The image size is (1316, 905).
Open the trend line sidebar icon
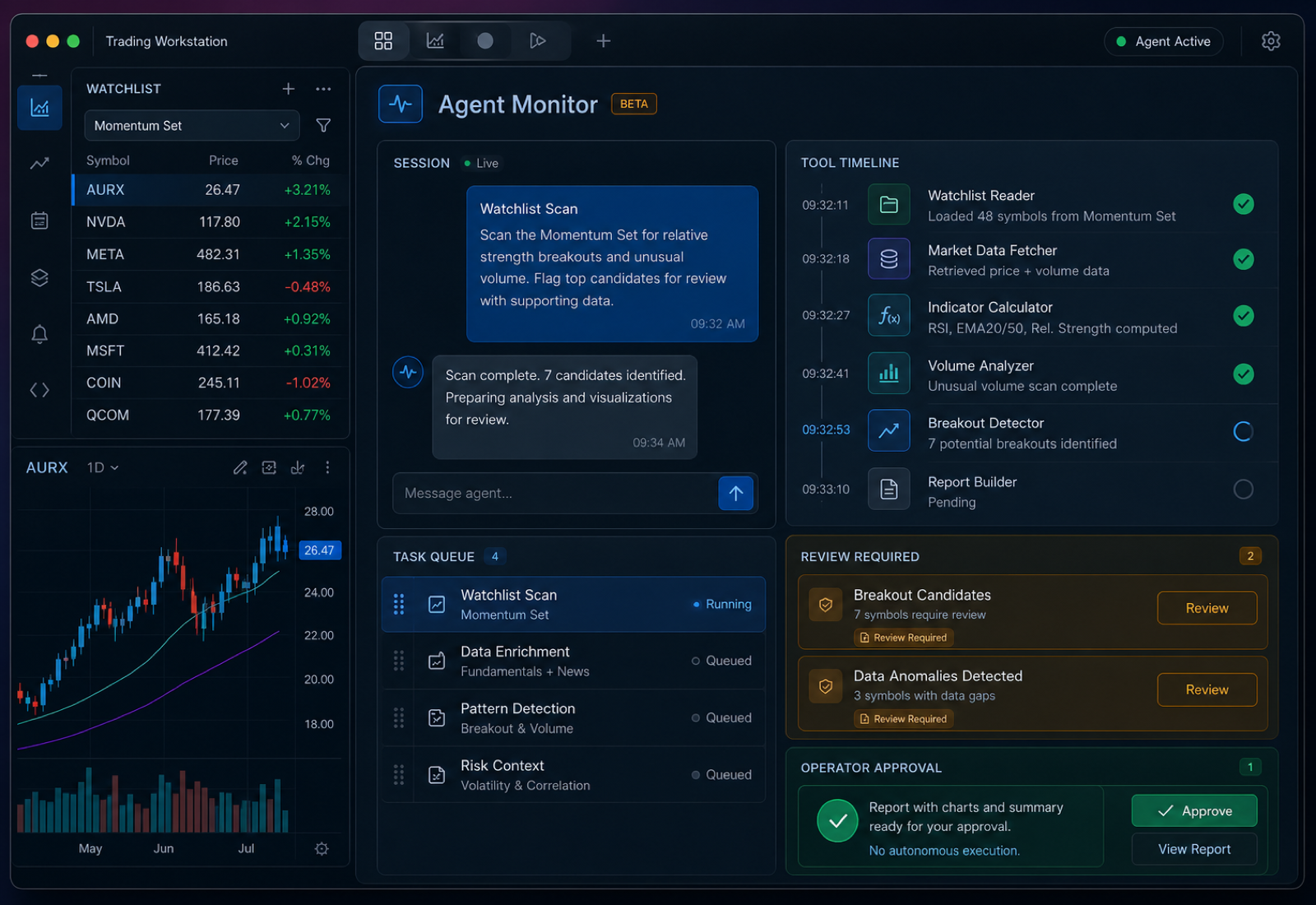(x=39, y=164)
